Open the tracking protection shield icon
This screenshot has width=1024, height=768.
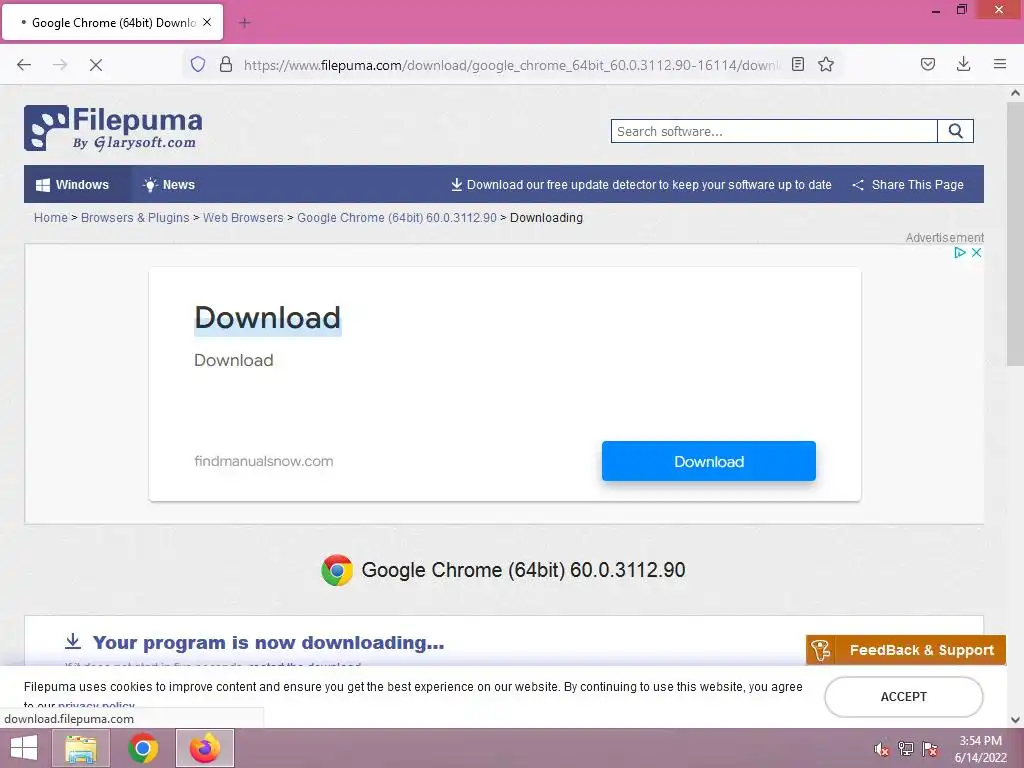click(198, 64)
